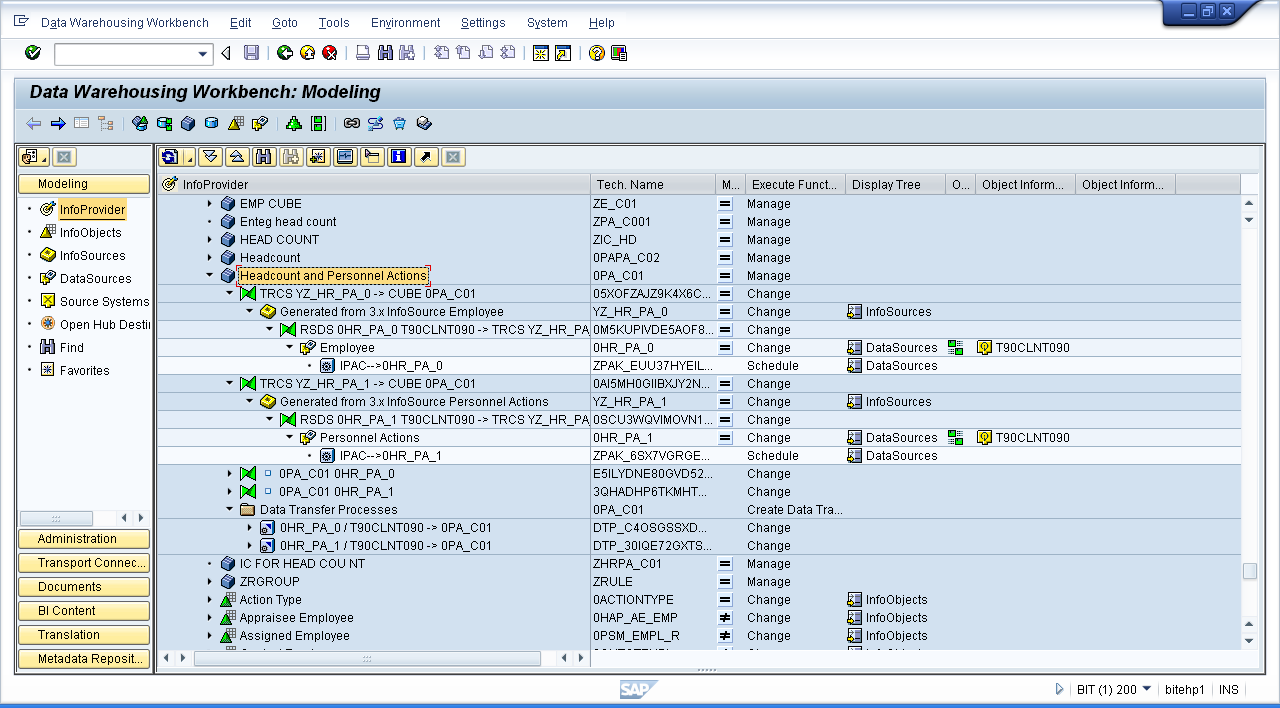Image resolution: width=1280 pixels, height=708 pixels.
Task: Click the yellow Help question mark icon
Action: click(597, 53)
